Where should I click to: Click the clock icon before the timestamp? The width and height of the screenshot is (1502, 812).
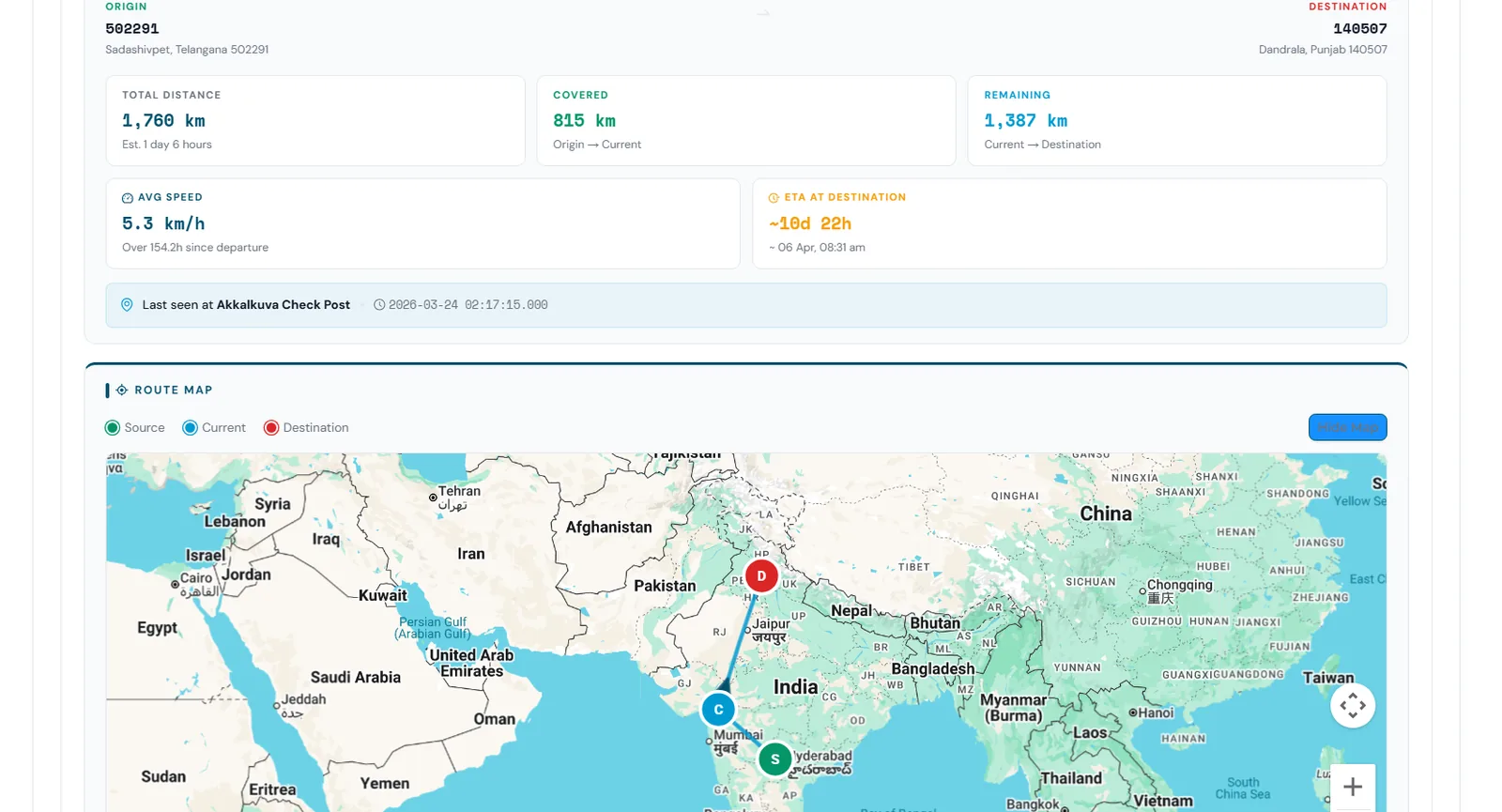click(379, 305)
